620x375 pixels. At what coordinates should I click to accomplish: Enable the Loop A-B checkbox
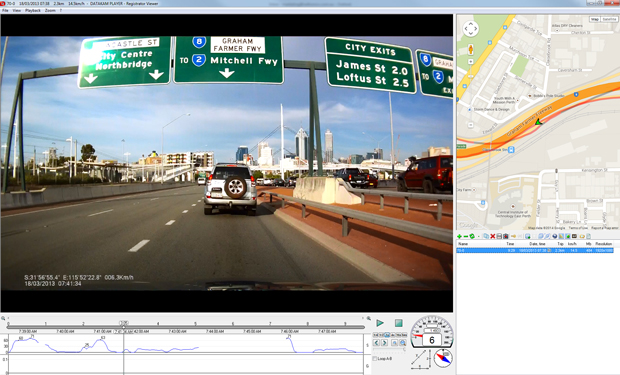point(375,359)
